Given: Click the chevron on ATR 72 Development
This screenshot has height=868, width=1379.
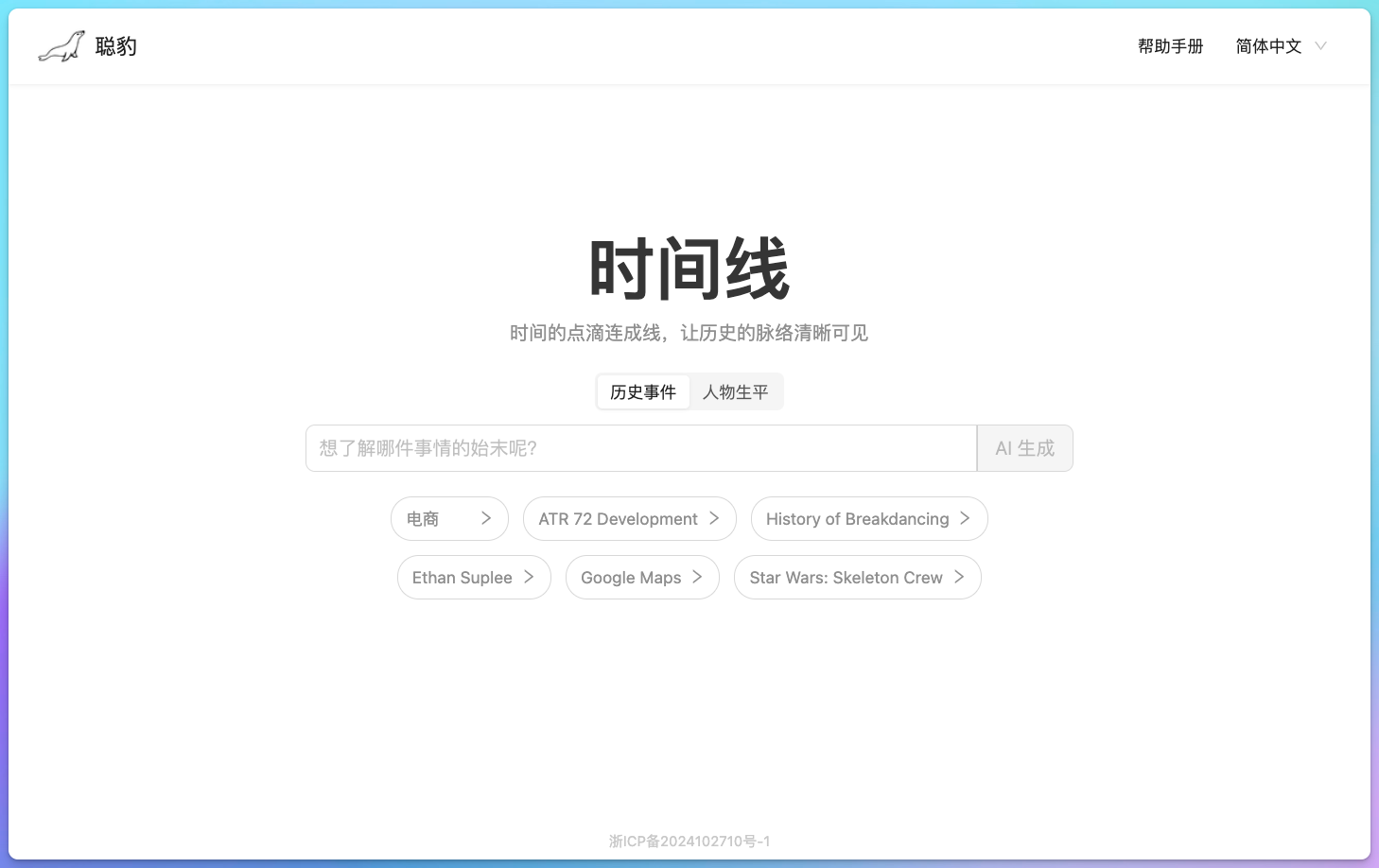Looking at the screenshot, I should pos(716,518).
